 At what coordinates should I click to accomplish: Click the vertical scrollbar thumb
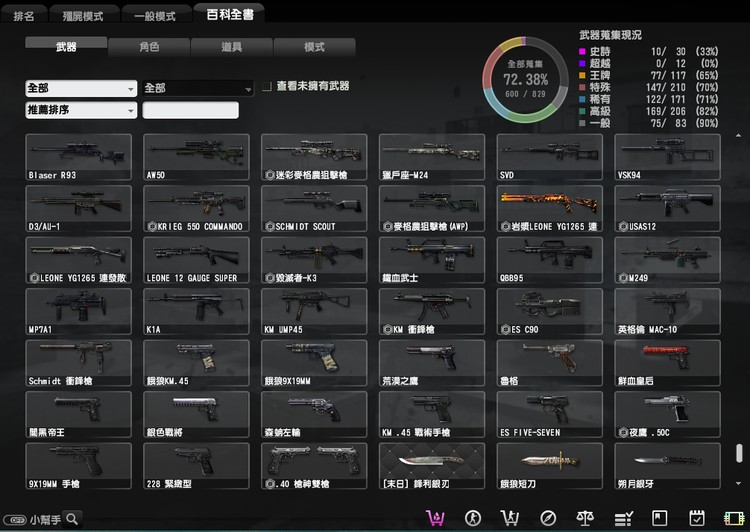click(739, 453)
